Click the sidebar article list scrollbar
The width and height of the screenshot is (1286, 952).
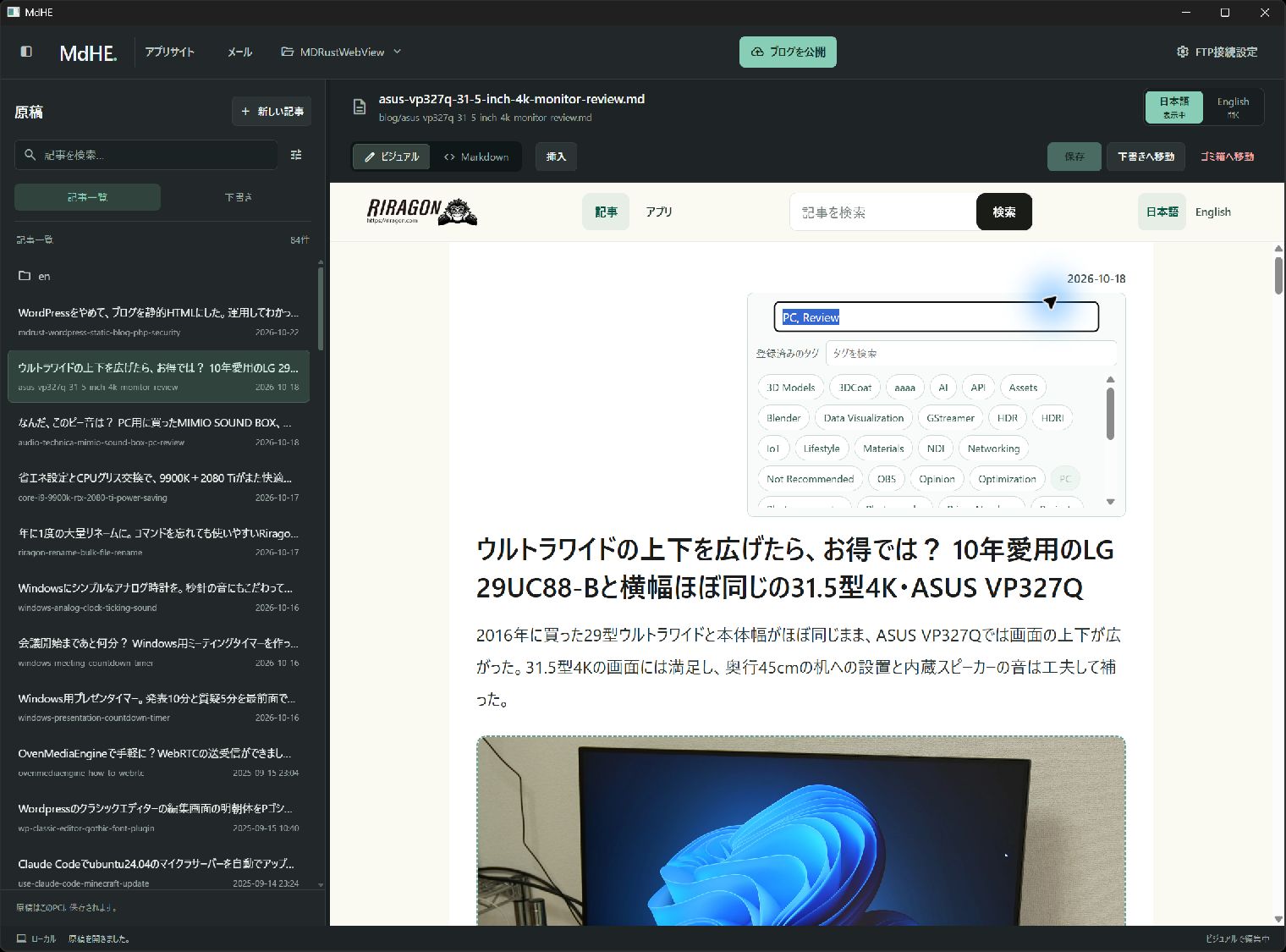[321, 308]
